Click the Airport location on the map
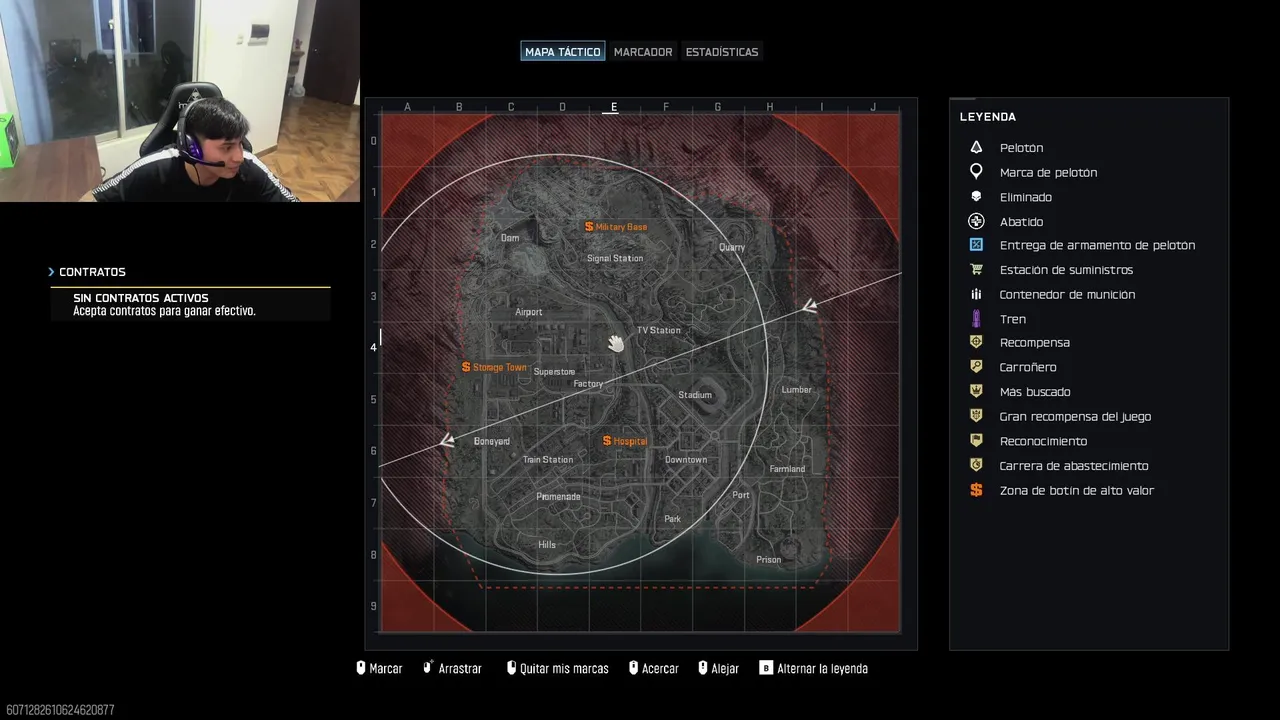Image resolution: width=1280 pixels, height=720 pixels. tap(529, 312)
